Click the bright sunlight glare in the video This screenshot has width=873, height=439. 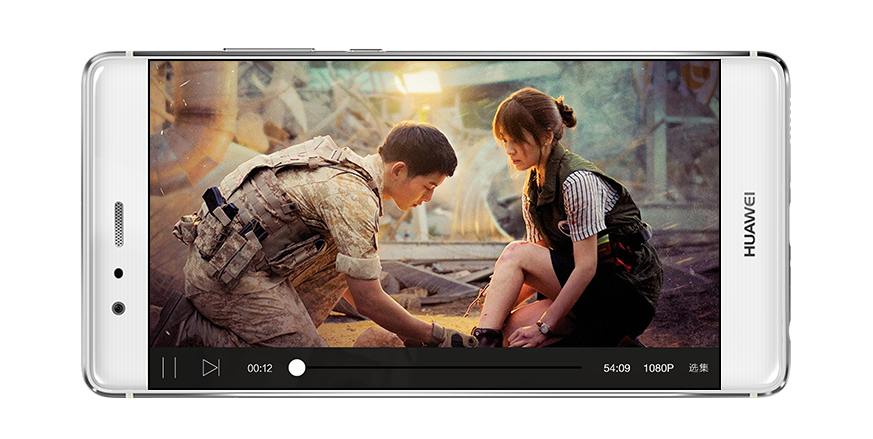[420, 82]
